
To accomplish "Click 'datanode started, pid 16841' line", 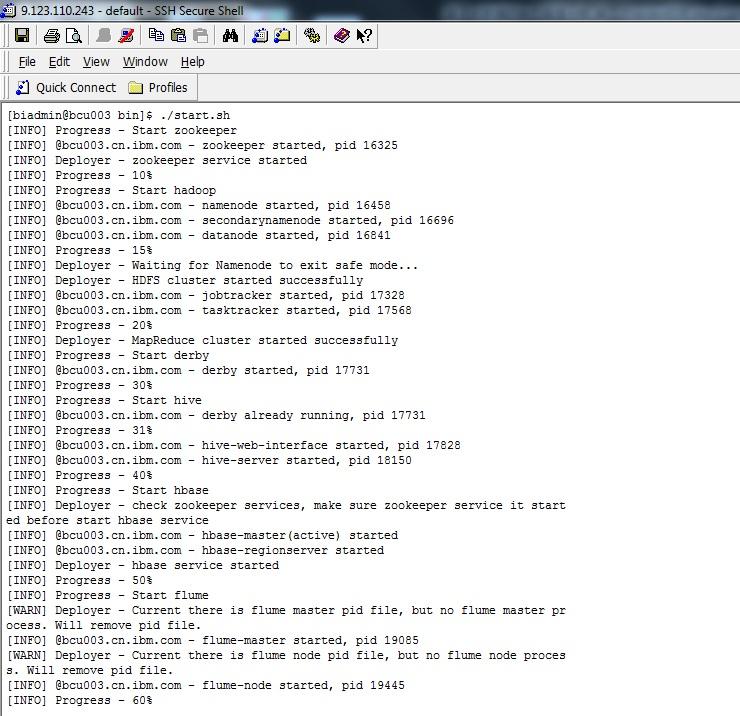I will (199, 236).
